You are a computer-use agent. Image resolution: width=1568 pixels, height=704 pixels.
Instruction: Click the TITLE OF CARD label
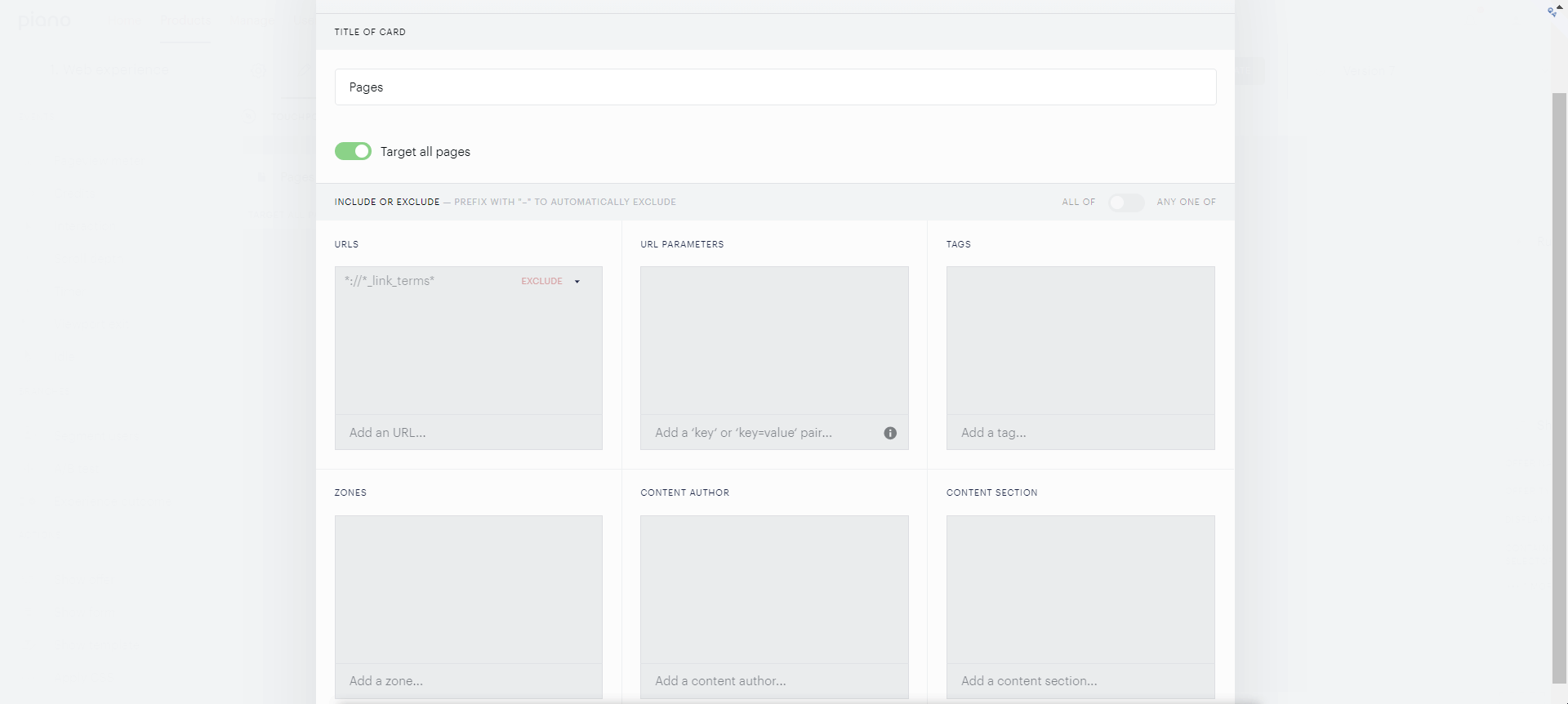369,33
